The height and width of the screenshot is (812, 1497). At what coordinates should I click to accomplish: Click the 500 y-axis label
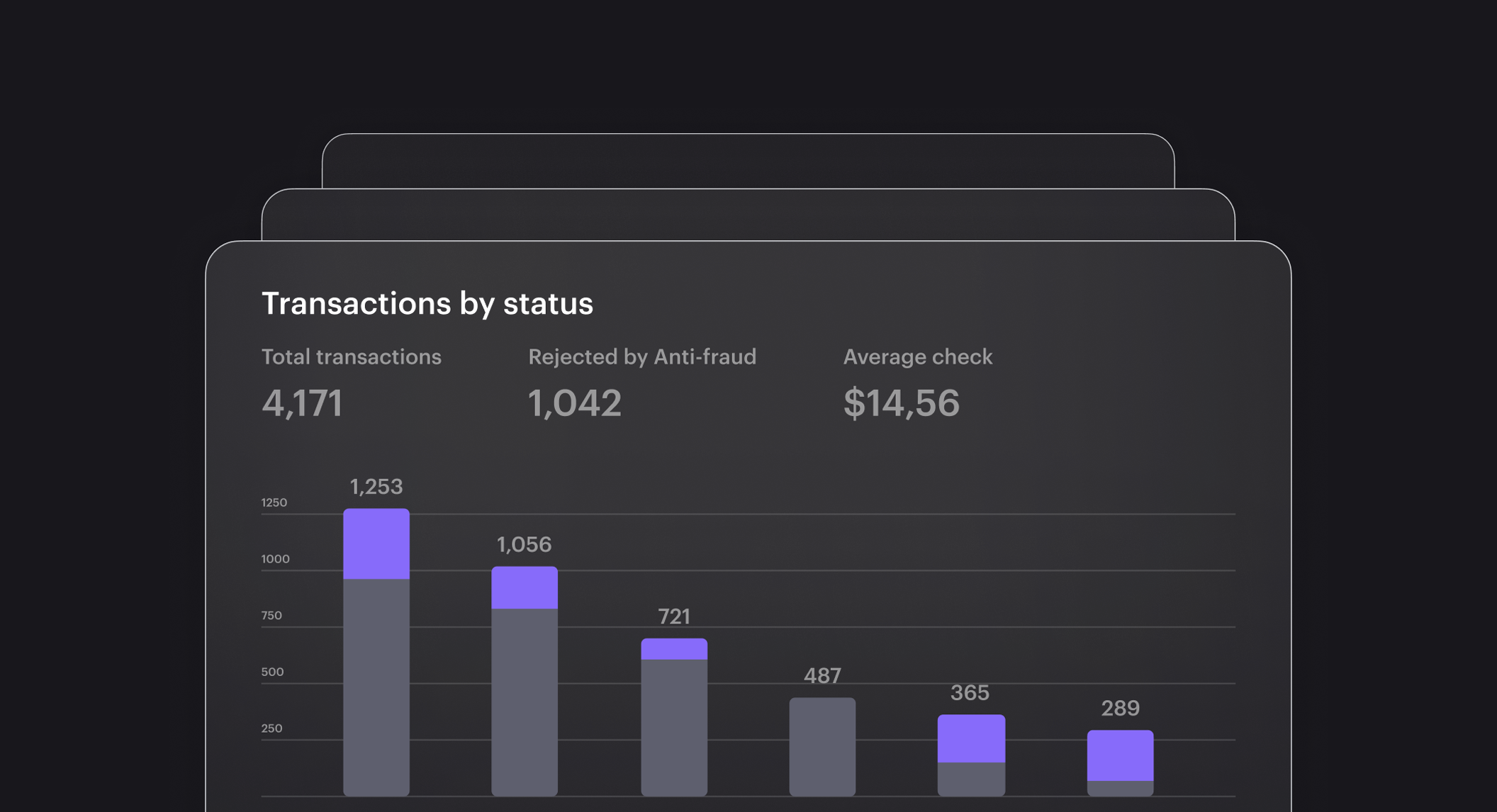click(272, 672)
